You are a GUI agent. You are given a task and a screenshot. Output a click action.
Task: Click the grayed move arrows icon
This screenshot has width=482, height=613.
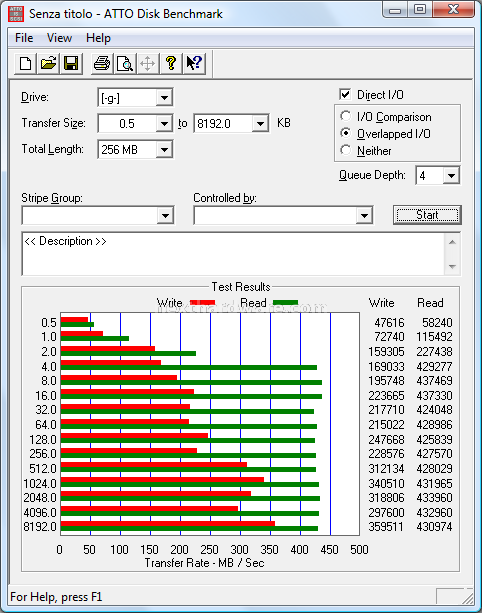[x=147, y=63]
